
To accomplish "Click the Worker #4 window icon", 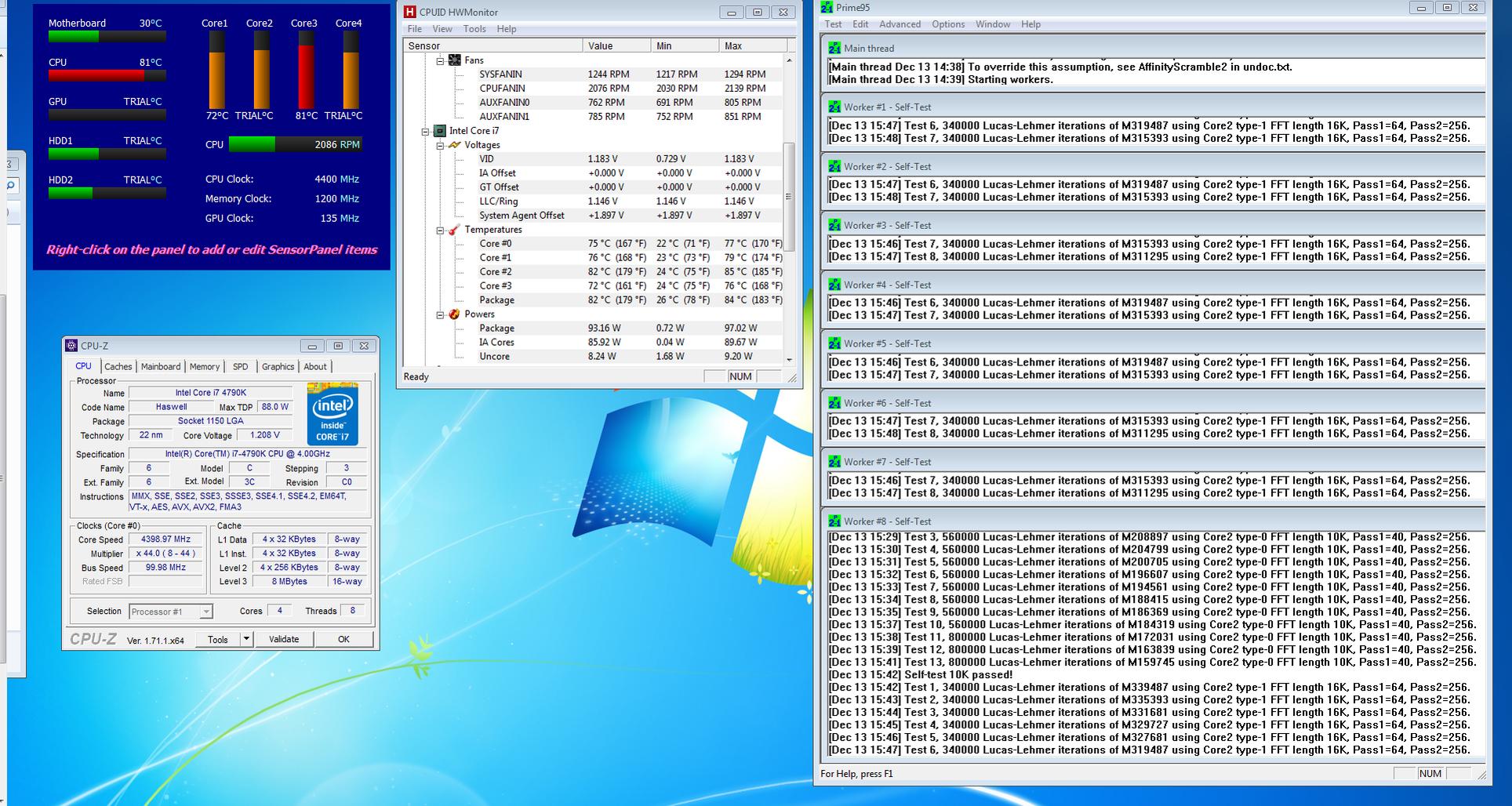I will (x=834, y=285).
